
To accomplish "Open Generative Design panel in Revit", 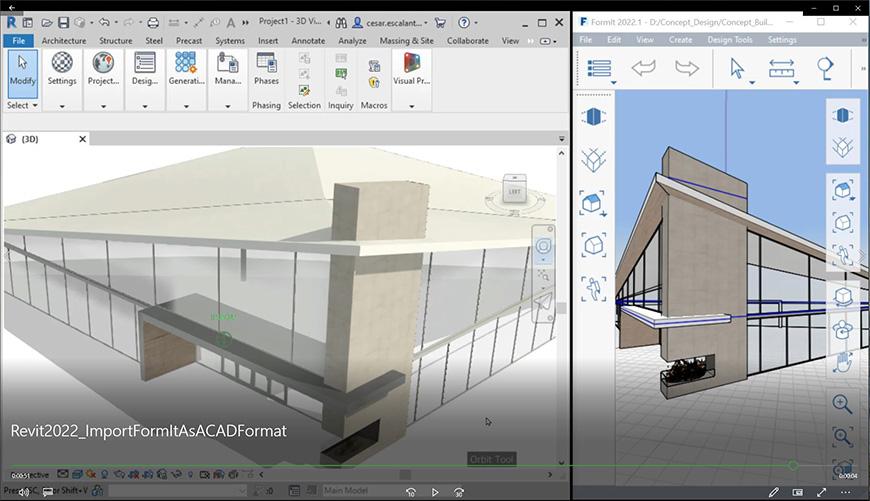I will pos(186,69).
